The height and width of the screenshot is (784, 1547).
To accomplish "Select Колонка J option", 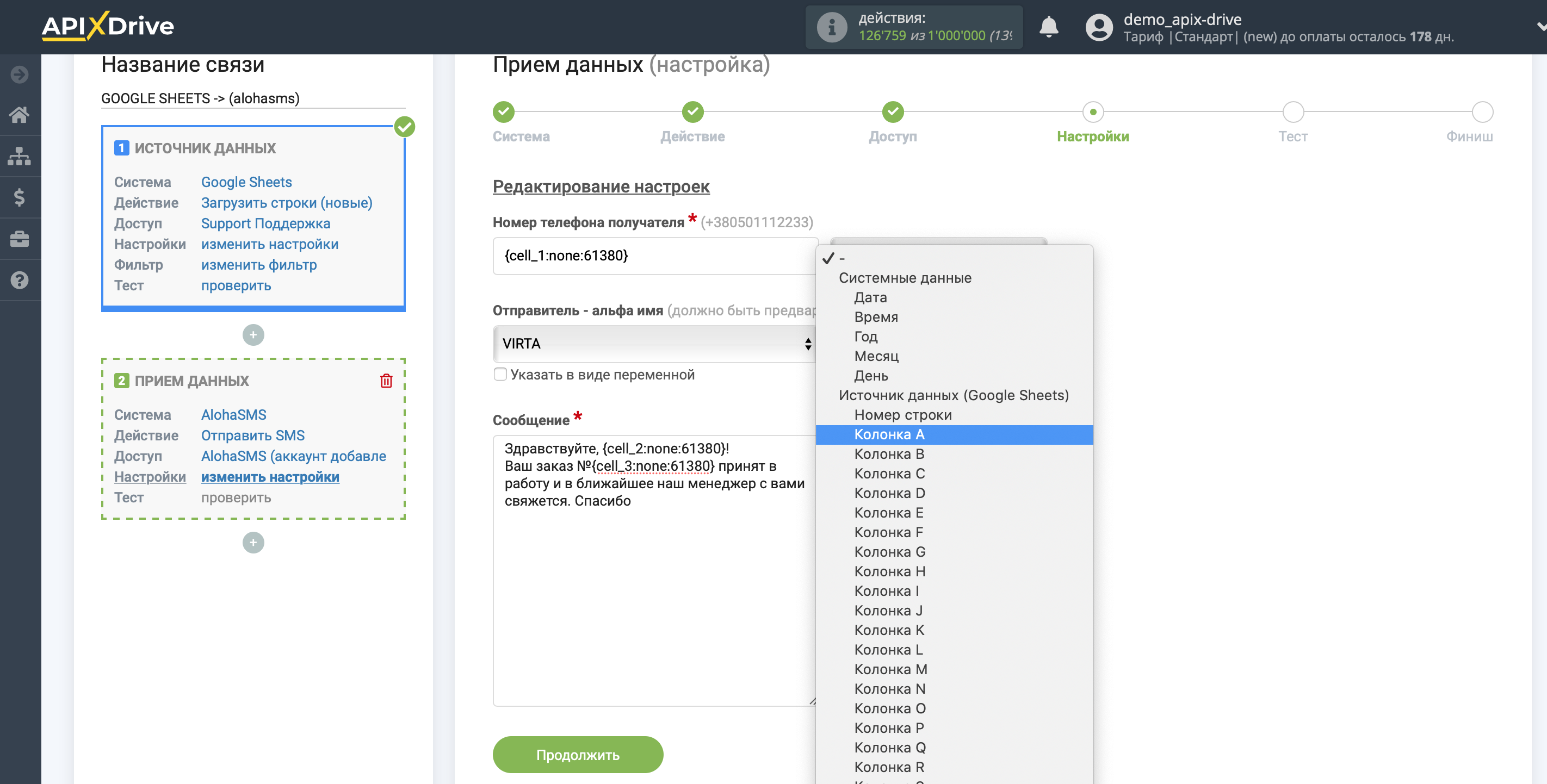I will coord(954,611).
